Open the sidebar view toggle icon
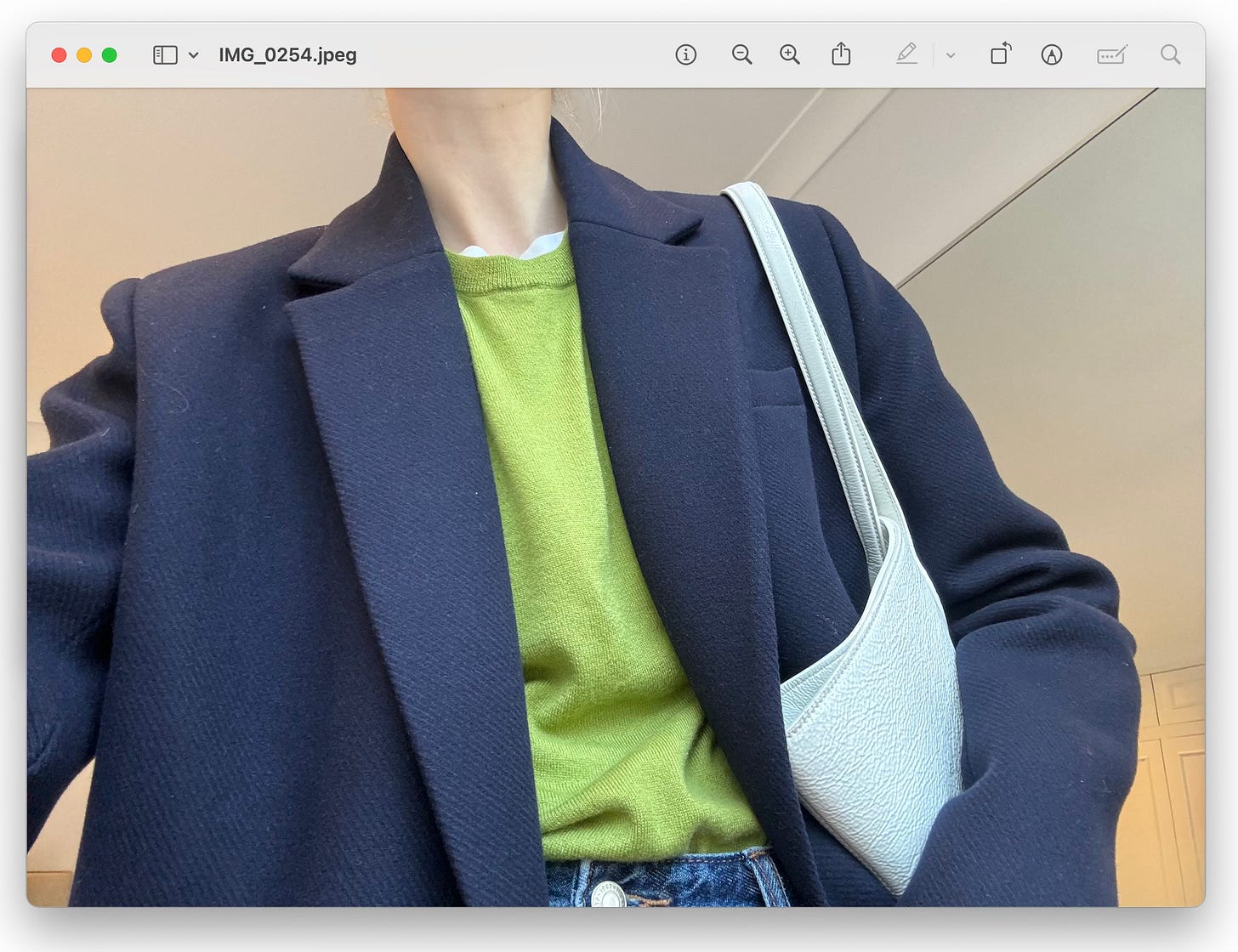Viewport: 1238px width, 952px height. click(165, 55)
